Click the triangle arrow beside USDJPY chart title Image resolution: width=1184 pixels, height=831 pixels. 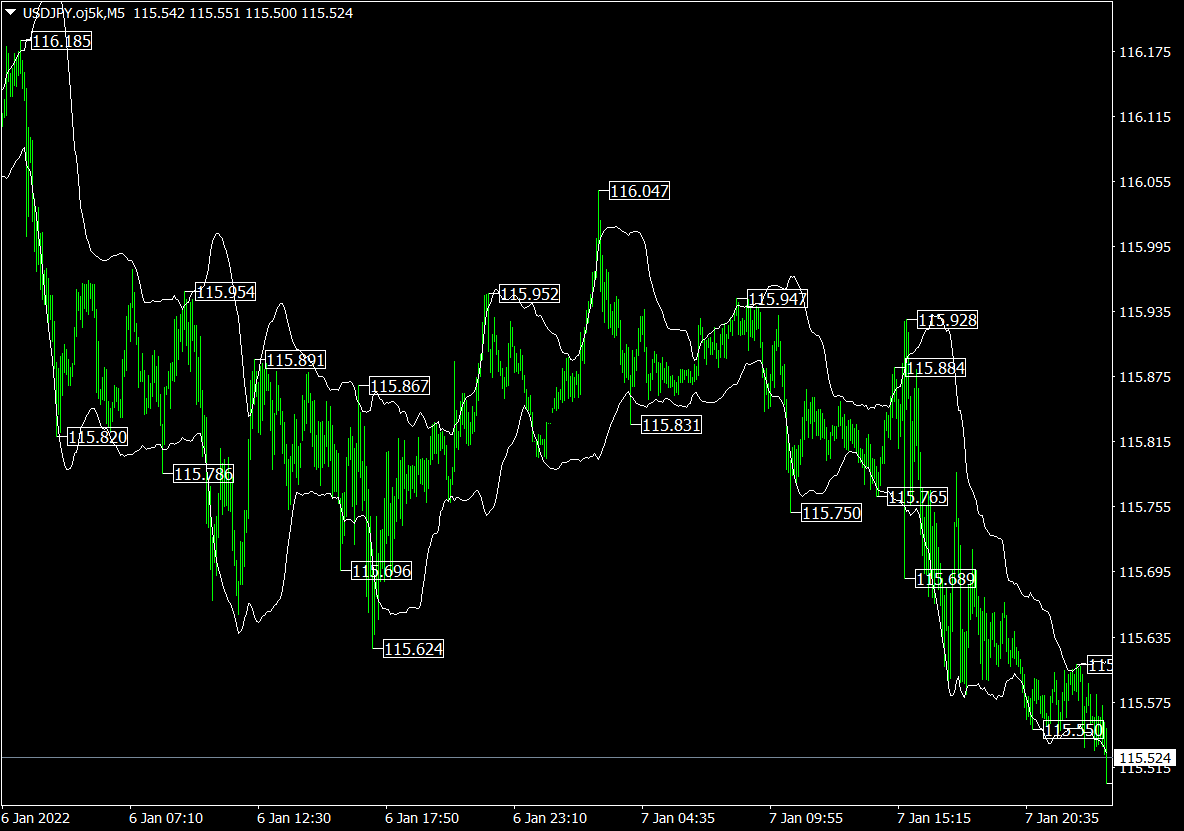pos(11,13)
